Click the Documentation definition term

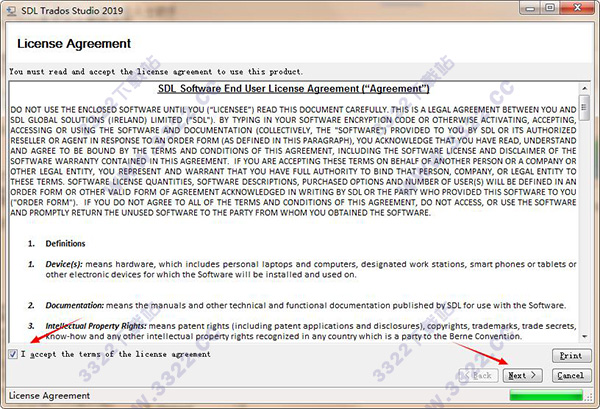coord(75,305)
